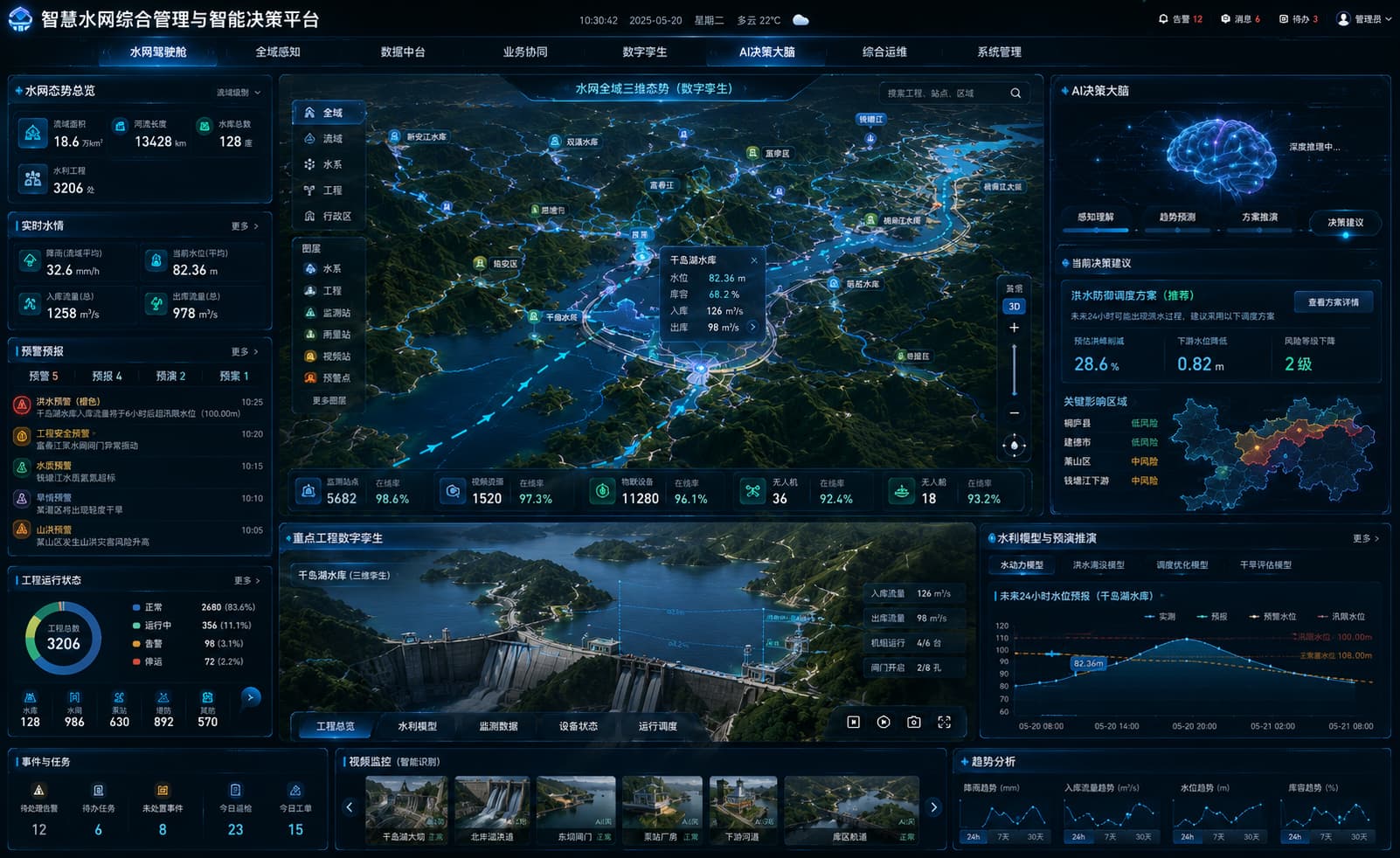Switch to the 洪水淹没模型 tab
The image size is (1400, 858).
click(x=1099, y=565)
